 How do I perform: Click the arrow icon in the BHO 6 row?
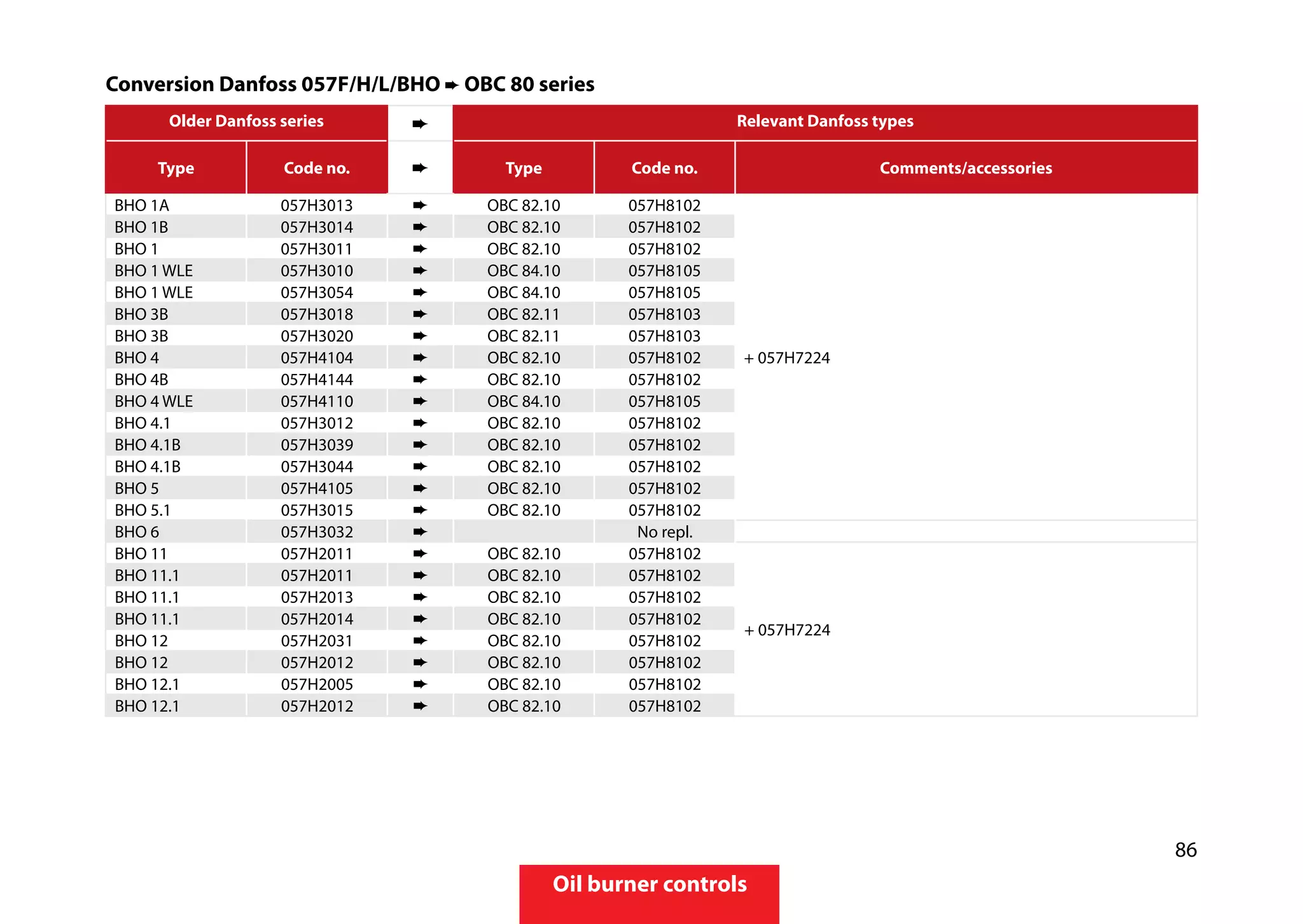[x=420, y=532]
